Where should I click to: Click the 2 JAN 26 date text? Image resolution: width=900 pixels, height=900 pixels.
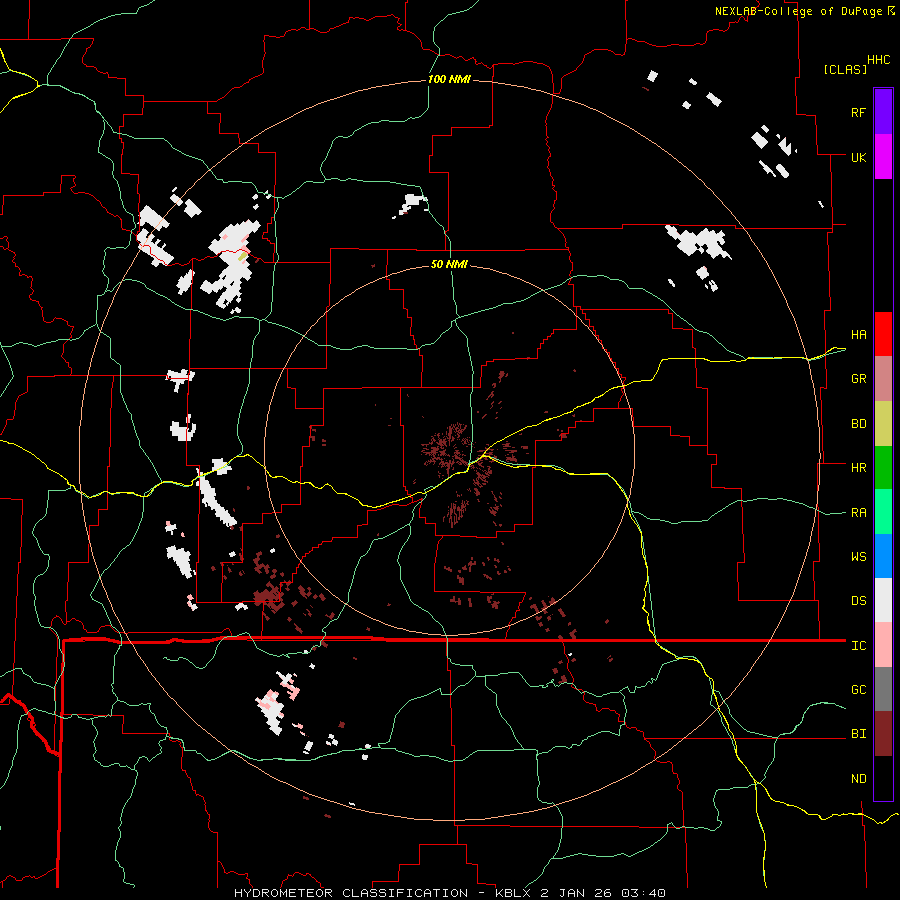pyautogui.click(x=577, y=893)
